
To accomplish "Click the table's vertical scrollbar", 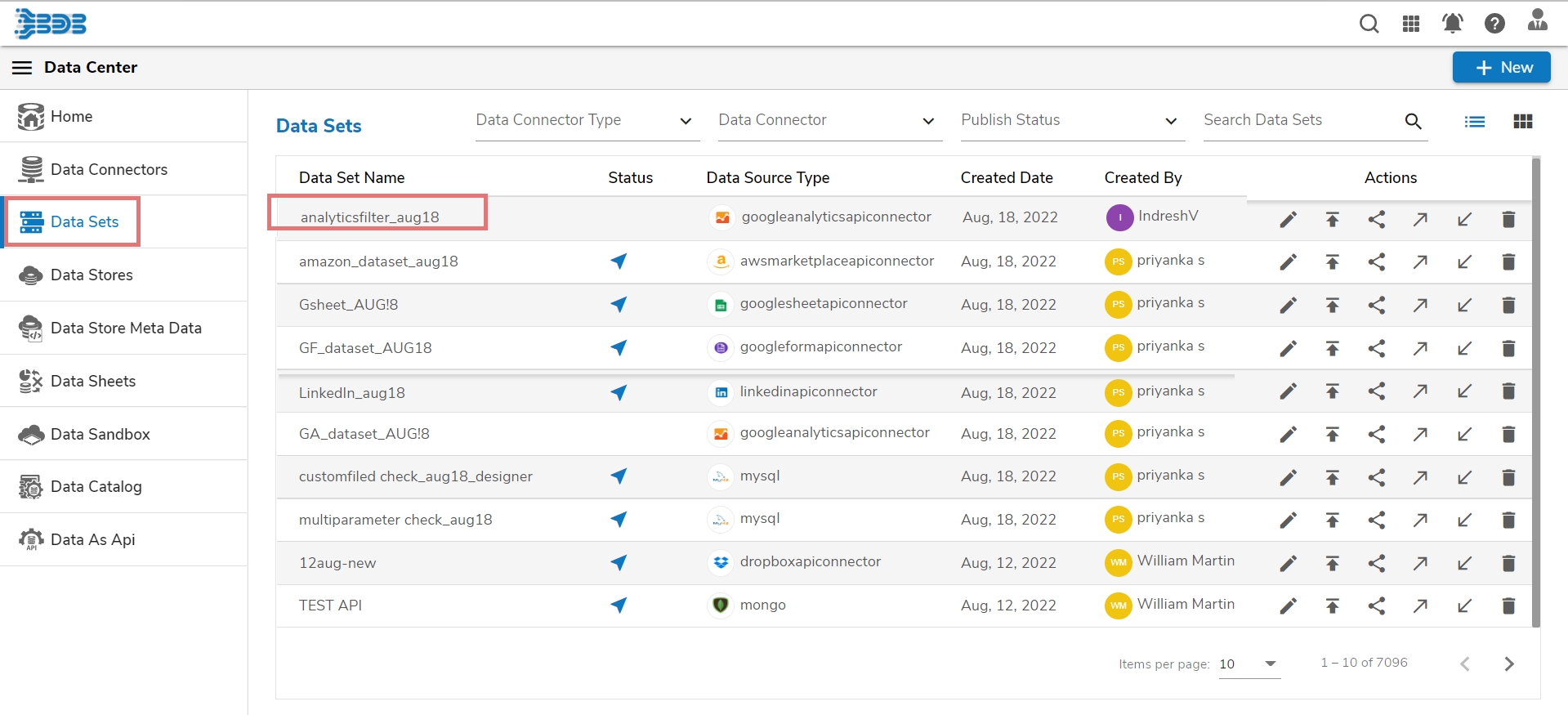I will click(x=1535, y=392).
